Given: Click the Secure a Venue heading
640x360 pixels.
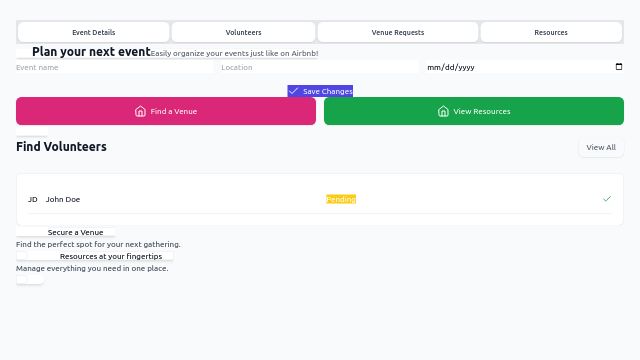Looking at the screenshot, I should click(76, 232).
